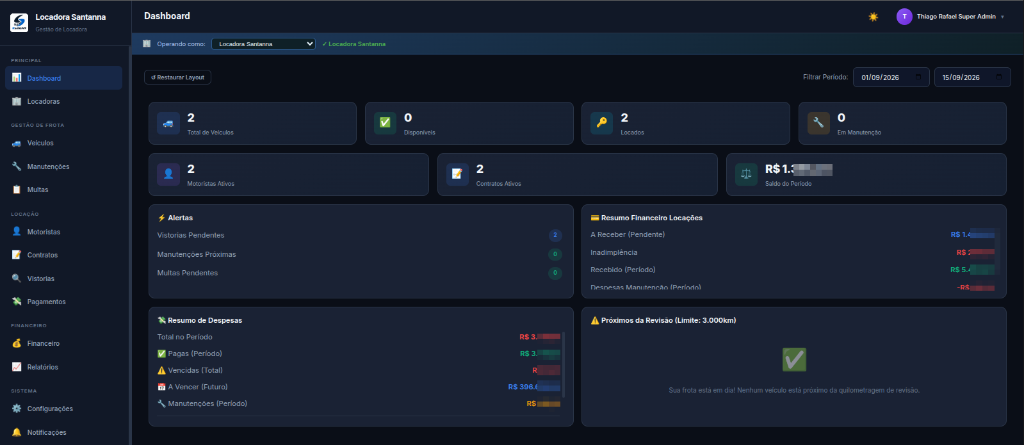Click the Multas clipboard icon in sidebar
The height and width of the screenshot is (445, 1024).
pos(16,190)
